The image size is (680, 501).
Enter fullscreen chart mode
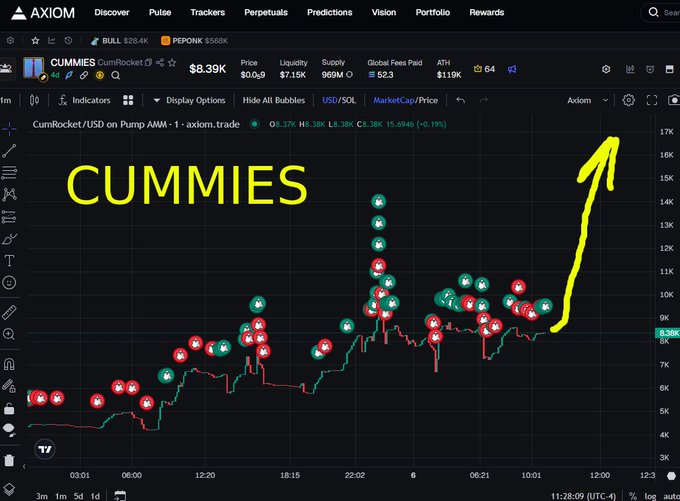(651, 101)
